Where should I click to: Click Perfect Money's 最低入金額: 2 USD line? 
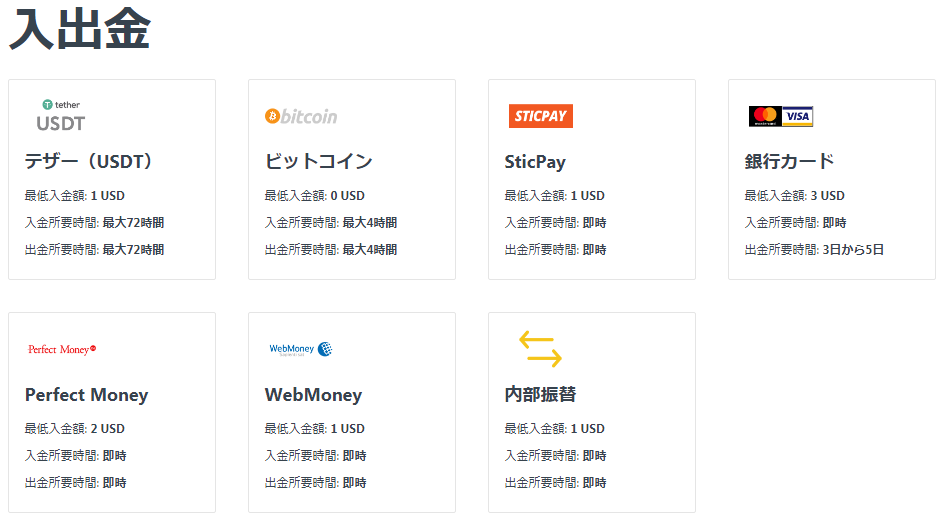coord(75,428)
